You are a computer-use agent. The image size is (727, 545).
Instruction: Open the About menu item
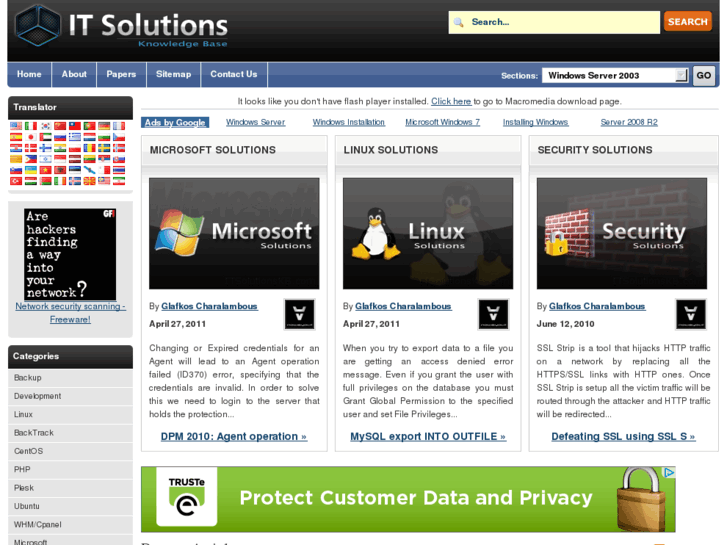point(74,74)
